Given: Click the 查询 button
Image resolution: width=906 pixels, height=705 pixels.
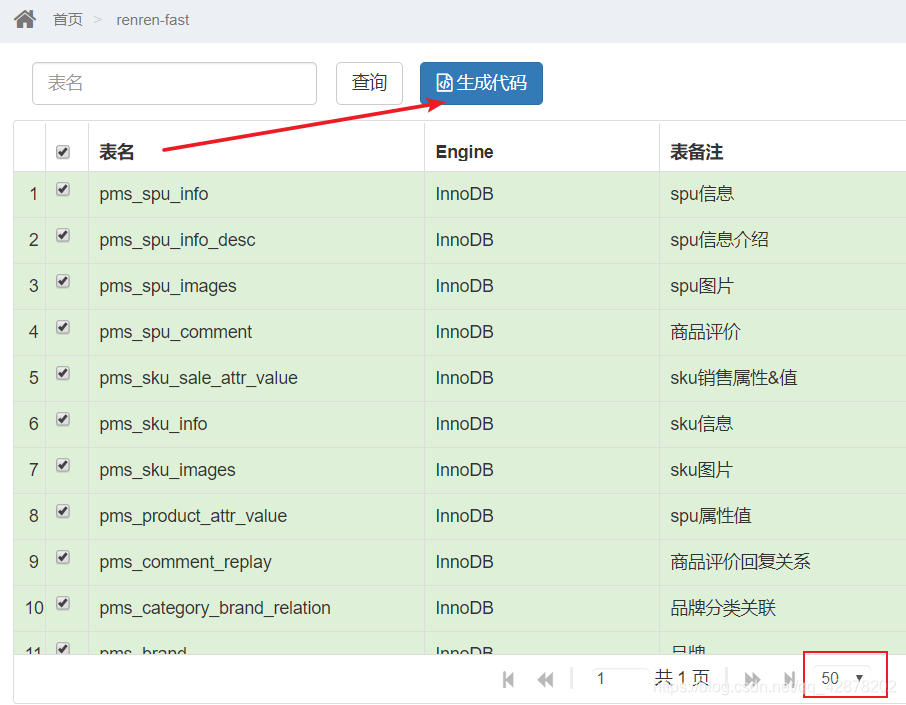Looking at the screenshot, I should coord(369,84).
